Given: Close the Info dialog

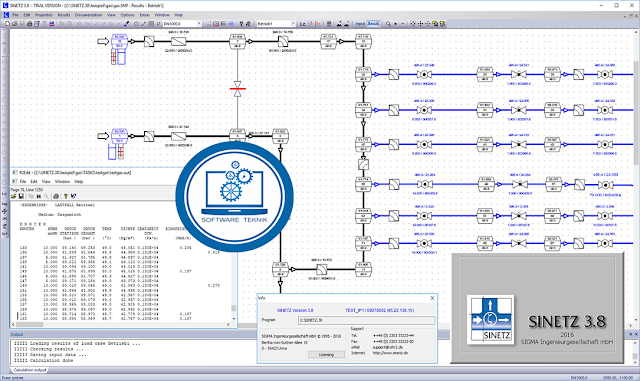Looking at the screenshot, I should pos(432,298).
